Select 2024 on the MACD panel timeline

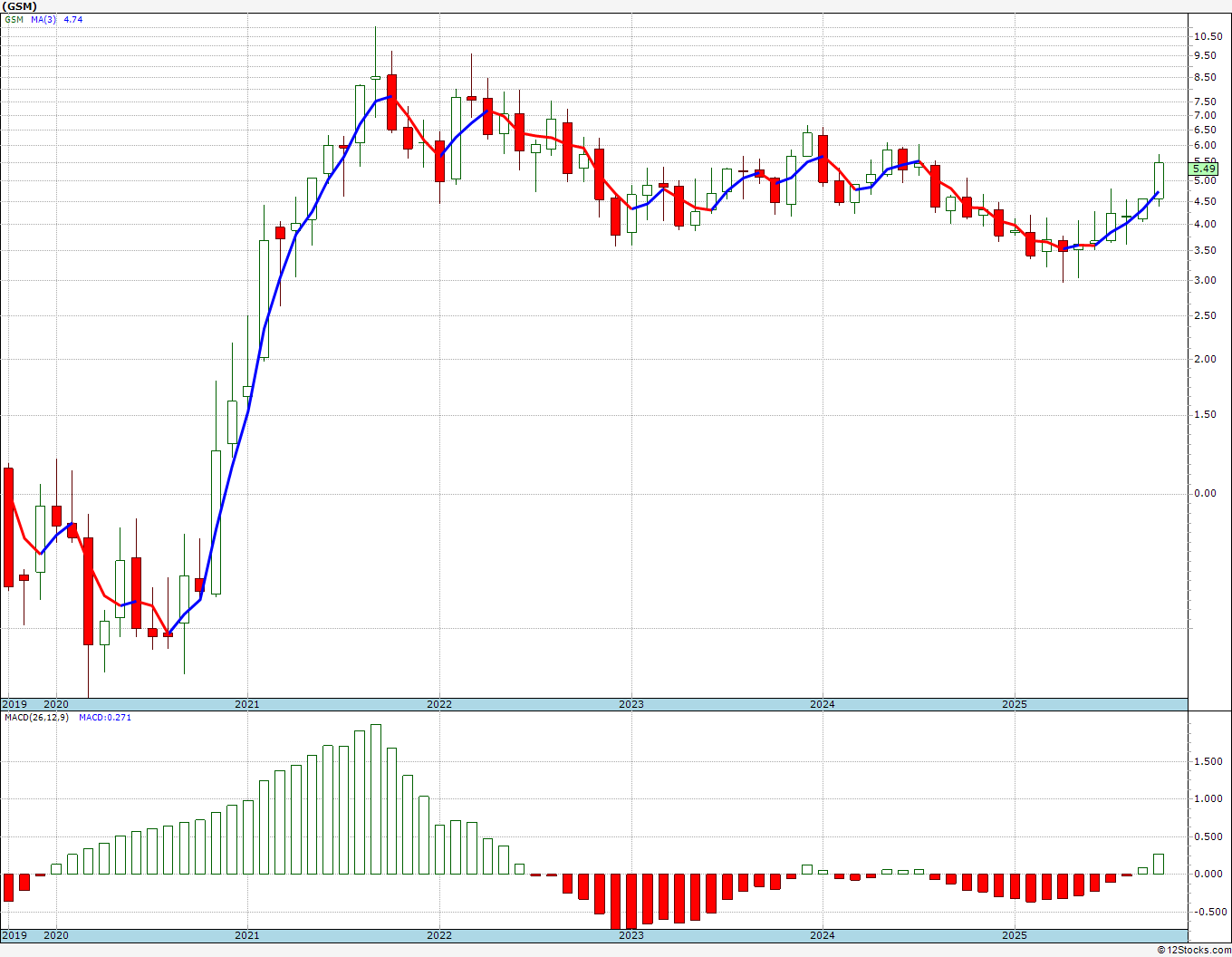[823, 935]
